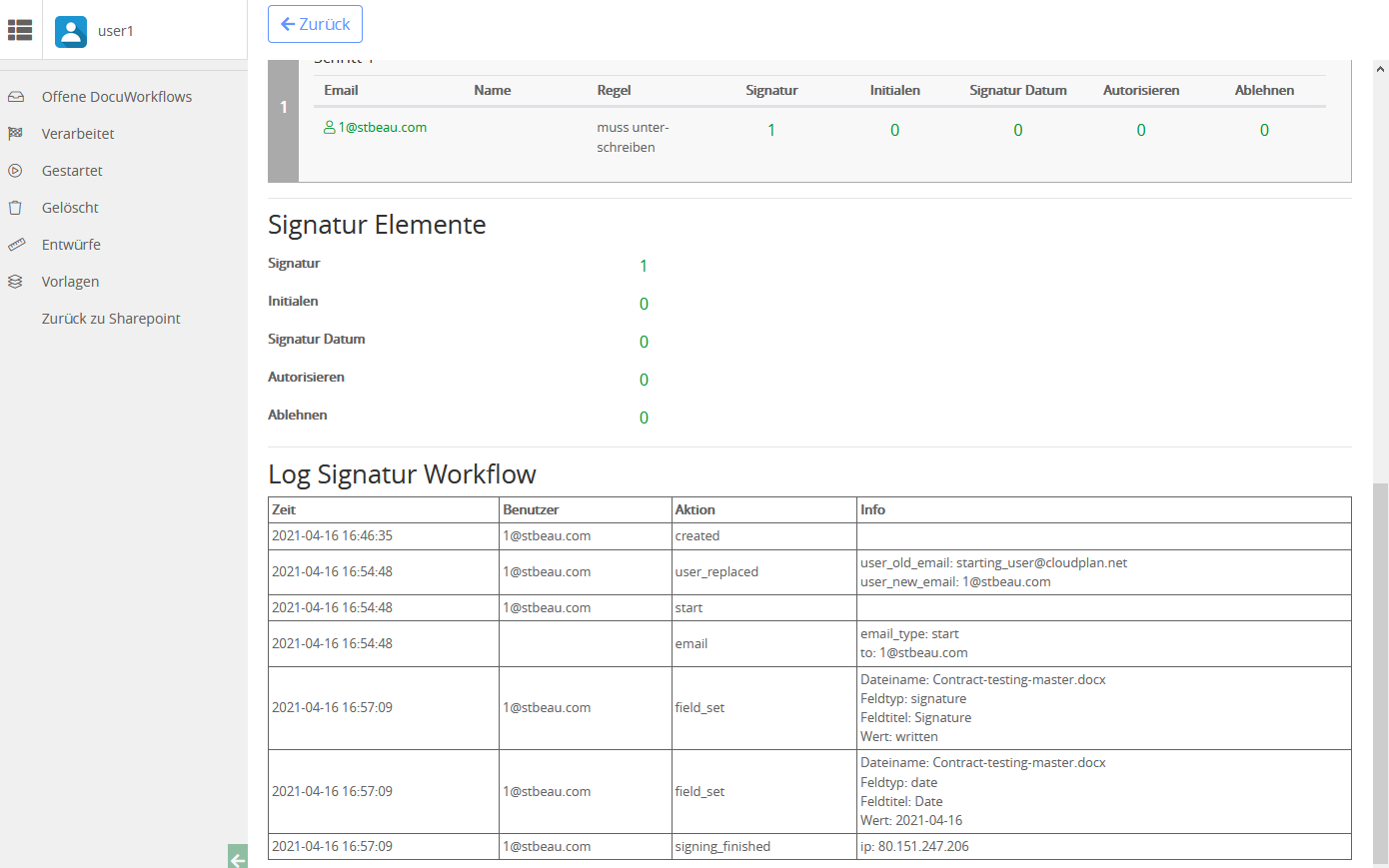Select the Zurück zu Sharepoint menu entry
The height and width of the screenshot is (868, 1389).
[x=110, y=318]
